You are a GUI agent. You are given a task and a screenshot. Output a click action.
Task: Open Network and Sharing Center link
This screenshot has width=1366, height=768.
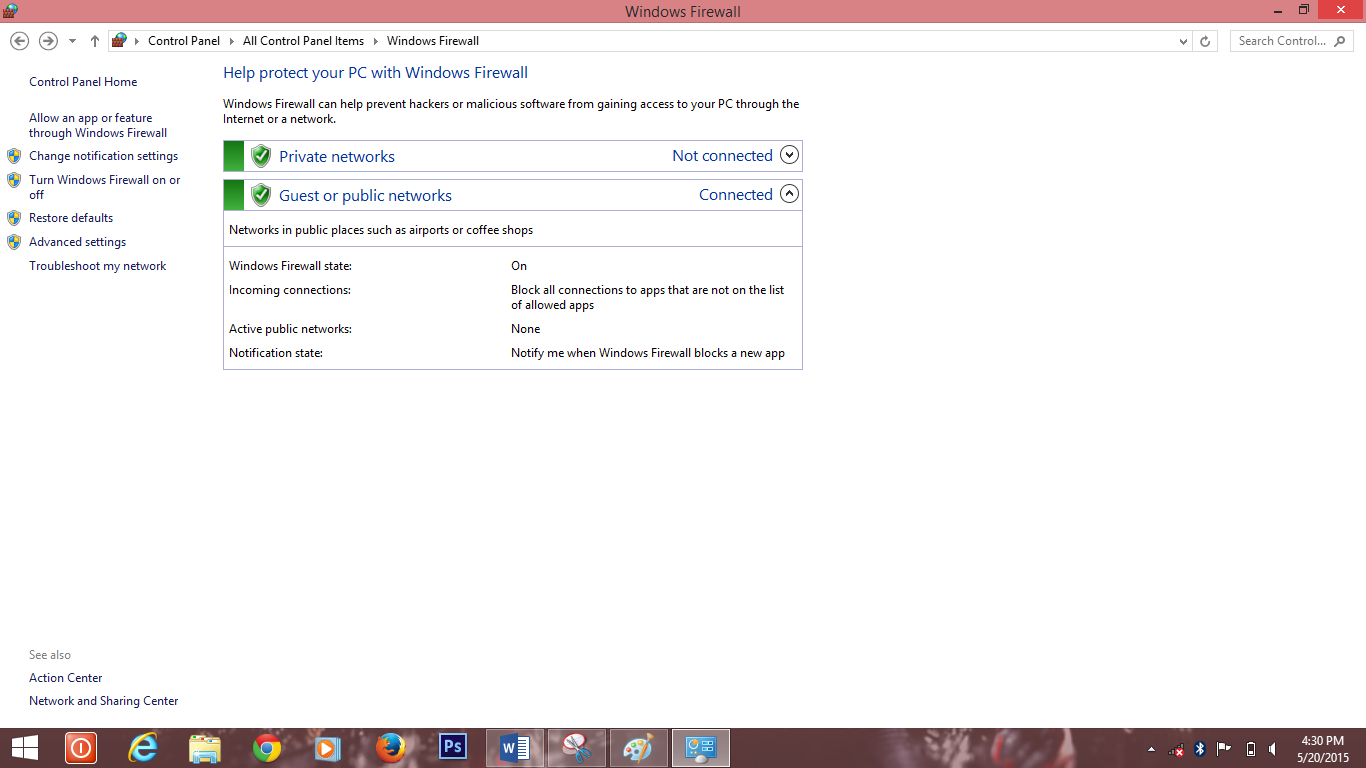(x=104, y=701)
